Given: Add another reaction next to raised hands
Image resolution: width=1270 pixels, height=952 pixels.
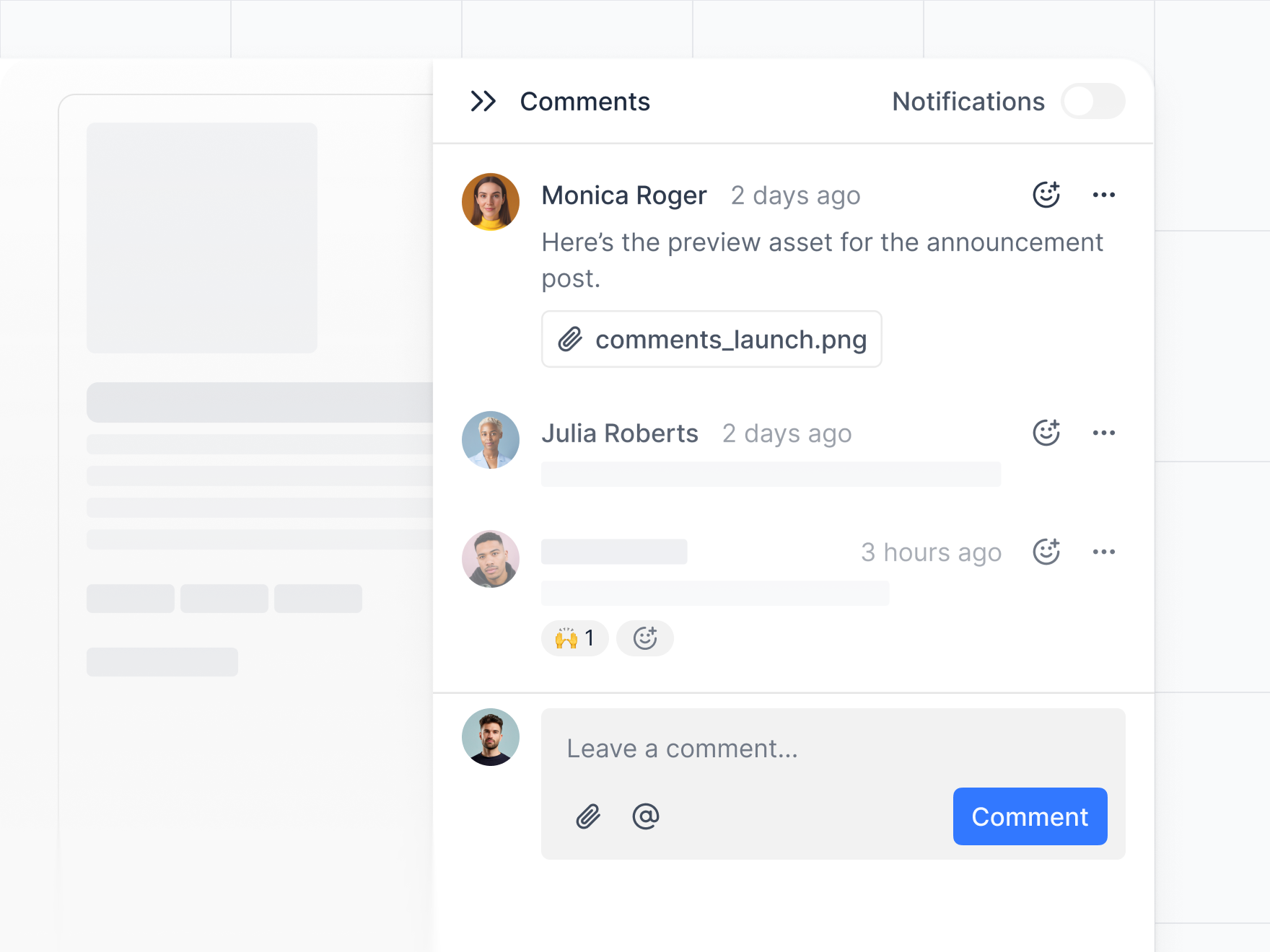Looking at the screenshot, I should [x=645, y=638].
